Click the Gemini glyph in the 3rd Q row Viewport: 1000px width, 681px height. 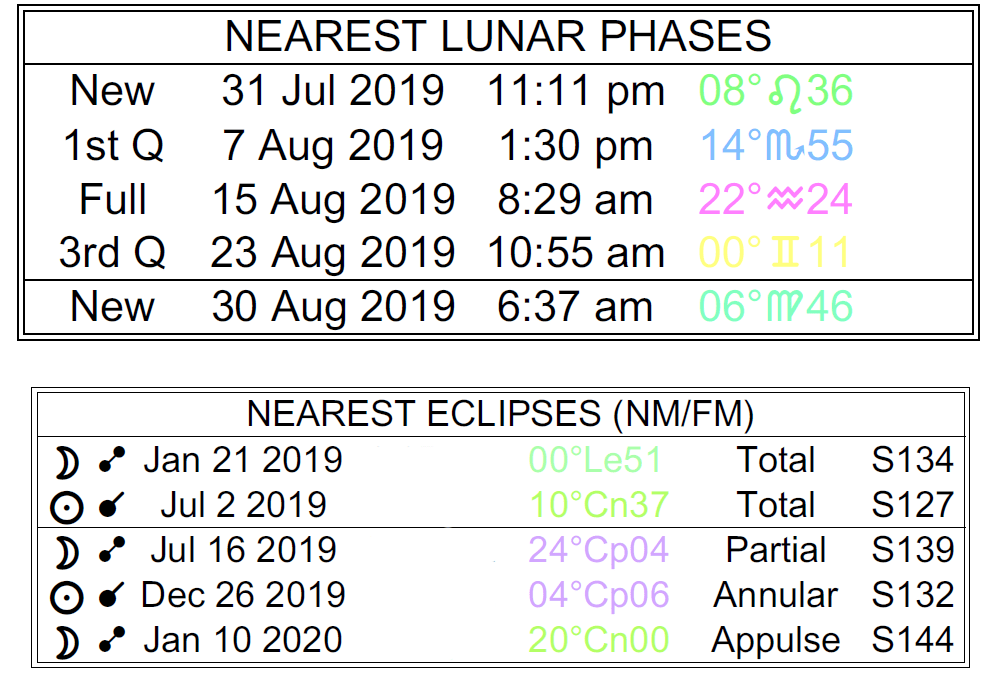click(x=787, y=253)
